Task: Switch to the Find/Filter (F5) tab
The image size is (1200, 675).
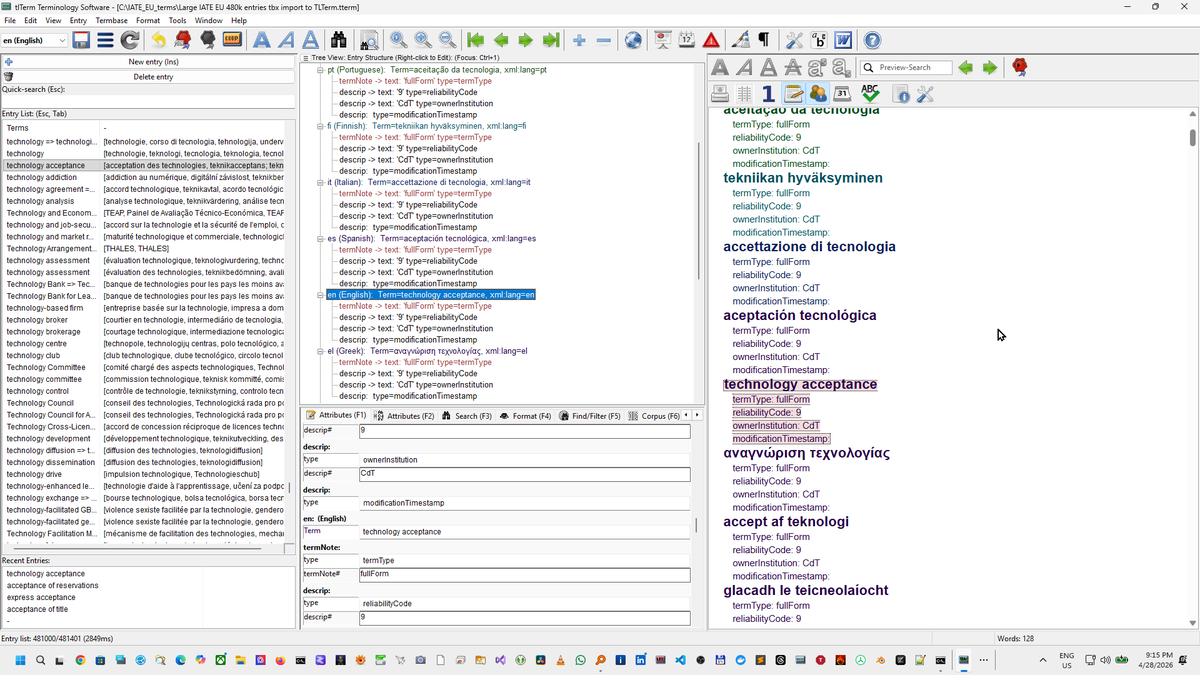Action: [x=589, y=415]
